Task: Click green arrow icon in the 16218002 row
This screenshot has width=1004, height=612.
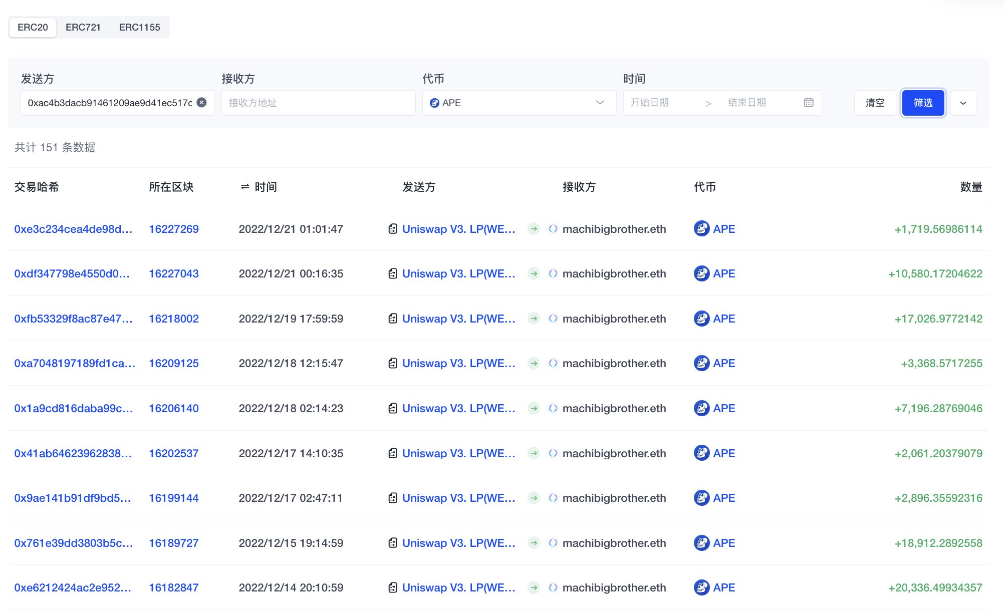Action: tap(534, 319)
